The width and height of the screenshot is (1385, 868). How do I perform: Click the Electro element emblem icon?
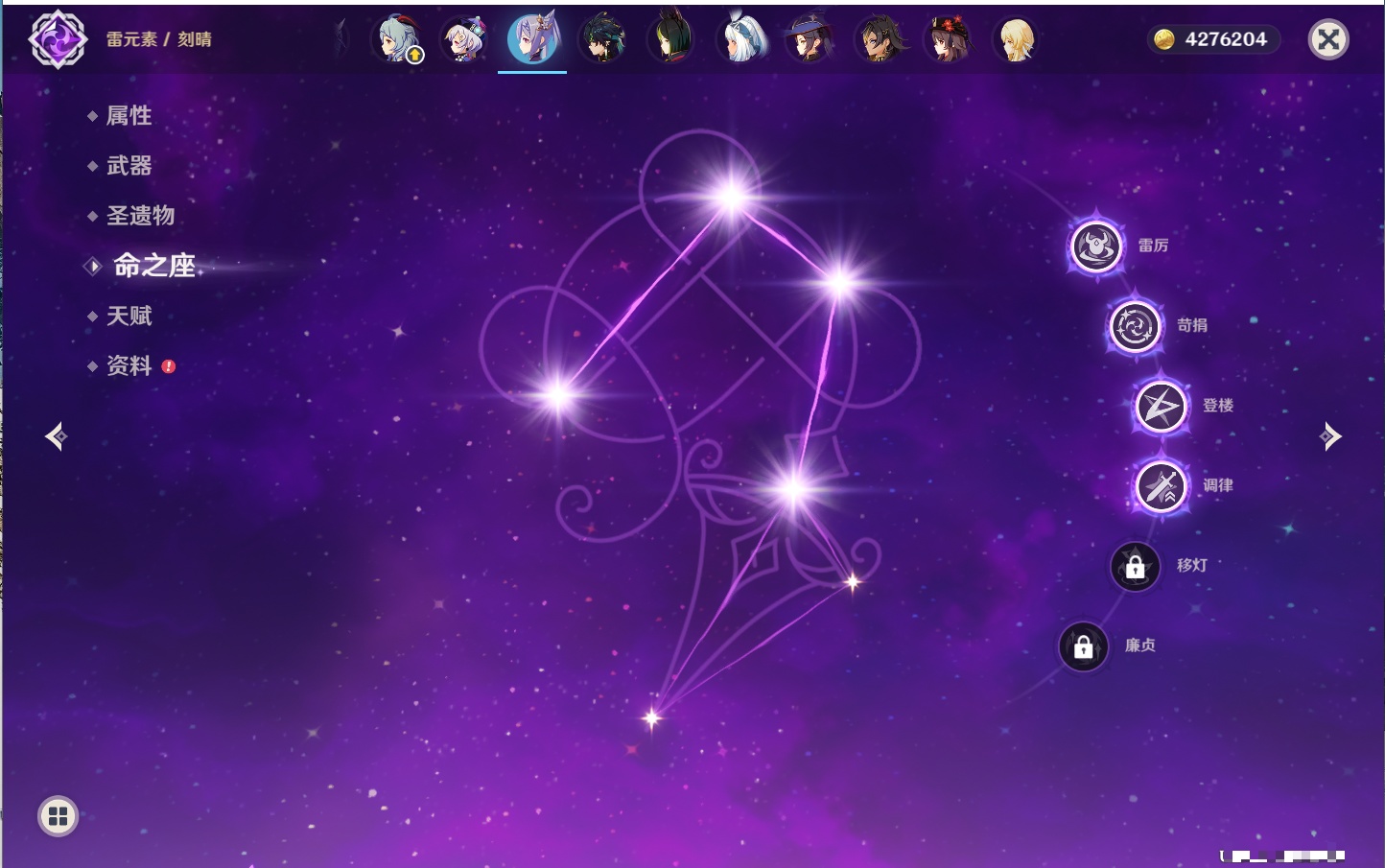tap(58, 39)
